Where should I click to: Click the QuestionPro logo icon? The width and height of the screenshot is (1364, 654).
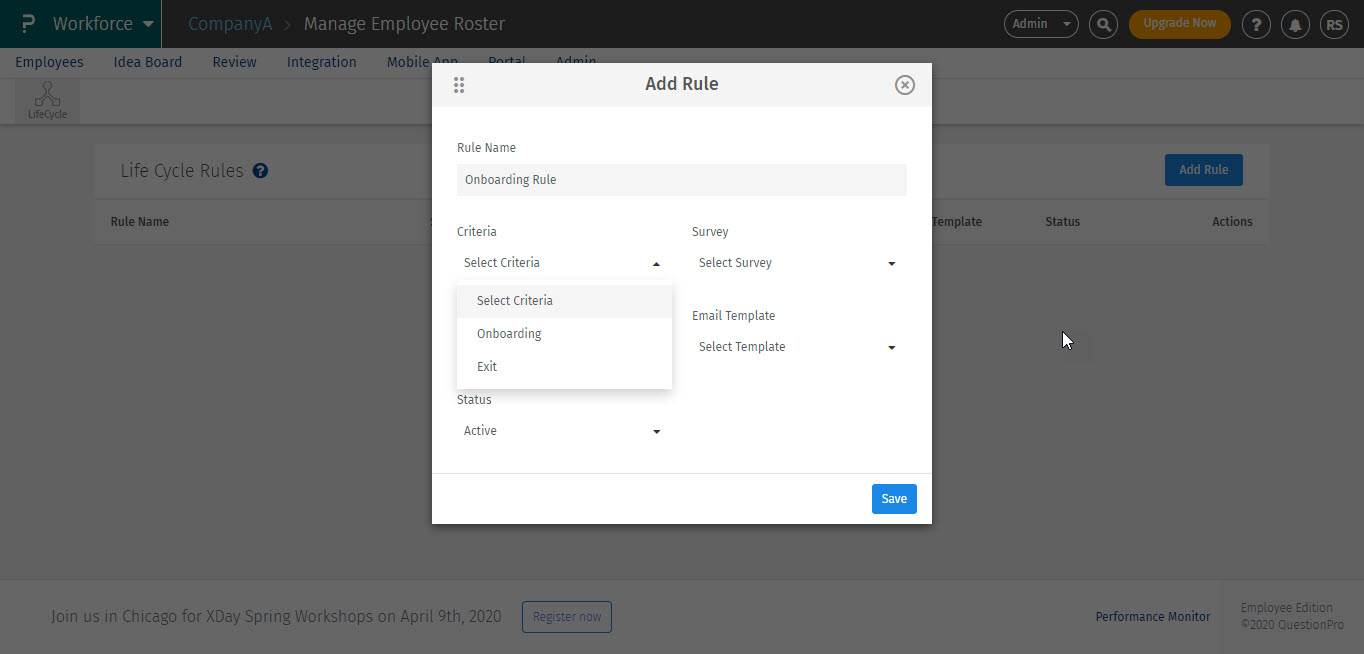28,24
